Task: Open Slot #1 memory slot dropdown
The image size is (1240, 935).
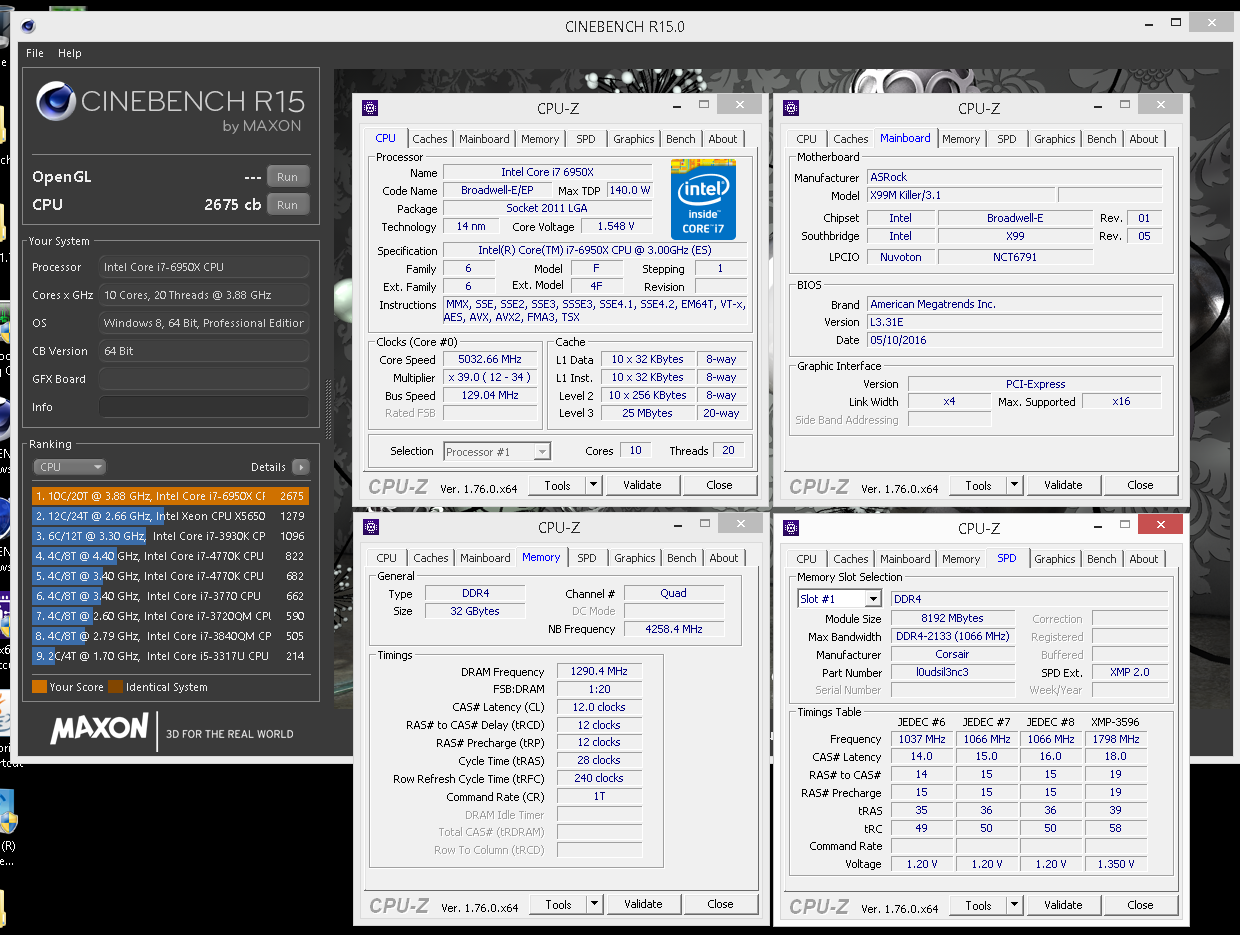Action: 839,599
